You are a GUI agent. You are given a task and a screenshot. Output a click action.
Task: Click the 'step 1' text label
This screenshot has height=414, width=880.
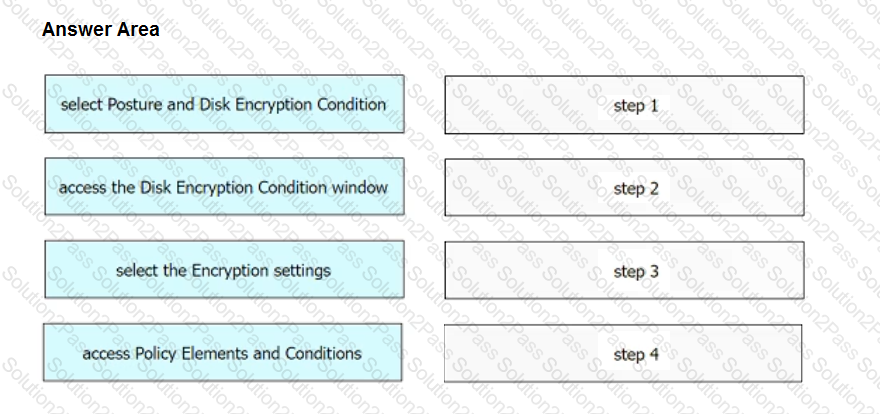point(635,105)
